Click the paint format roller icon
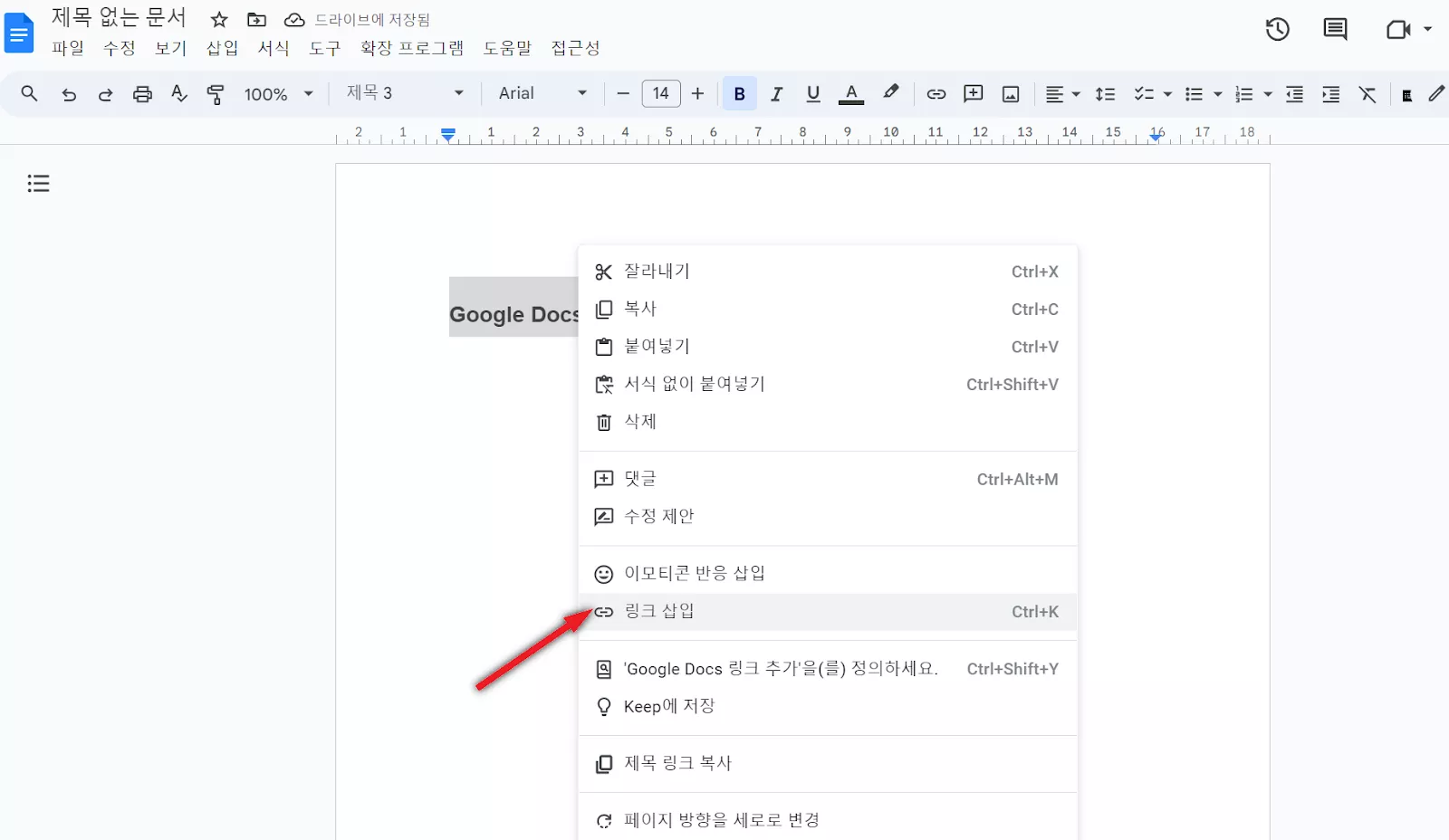The height and width of the screenshot is (840, 1449). coord(216,94)
